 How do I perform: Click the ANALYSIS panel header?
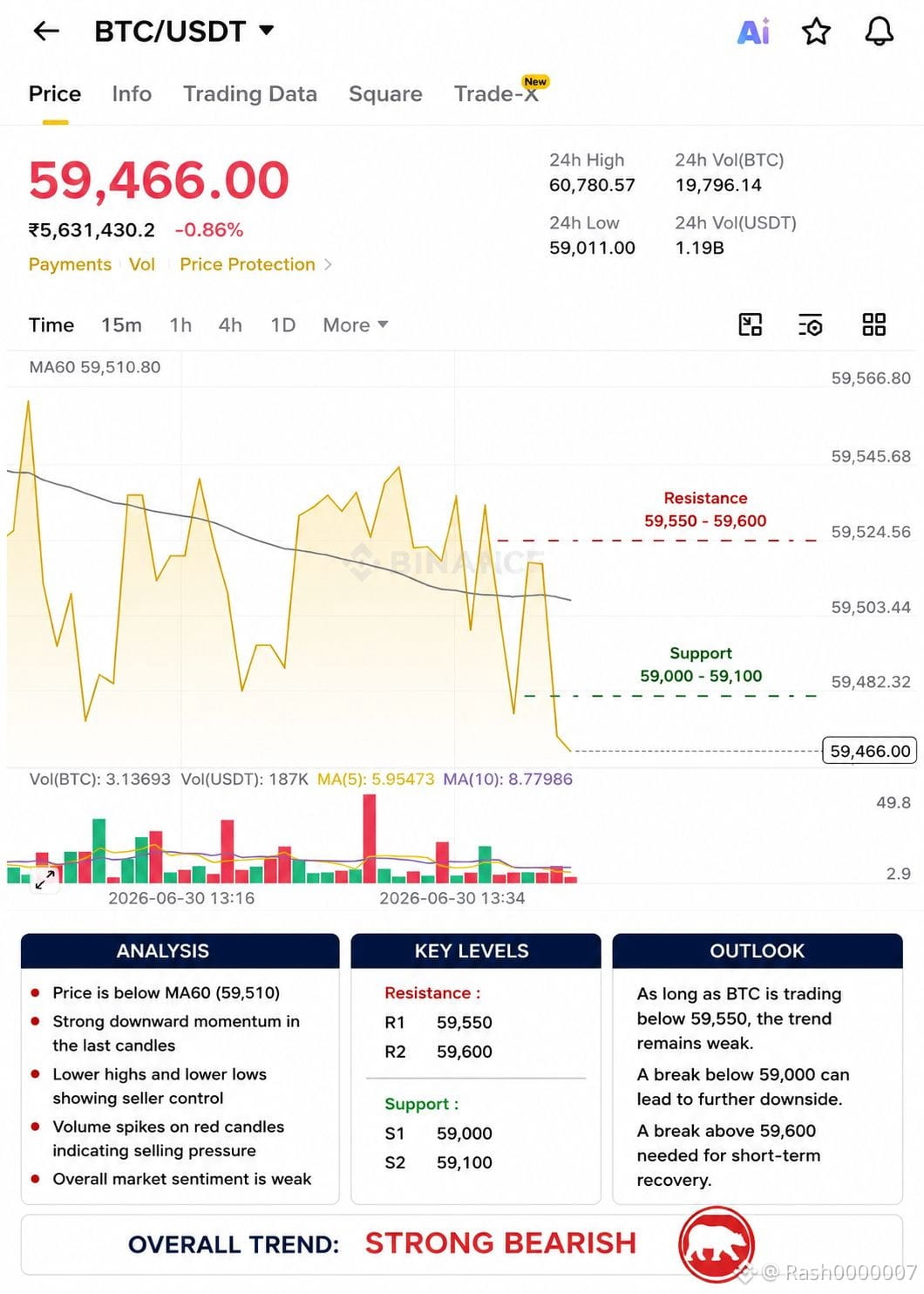tap(180, 950)
